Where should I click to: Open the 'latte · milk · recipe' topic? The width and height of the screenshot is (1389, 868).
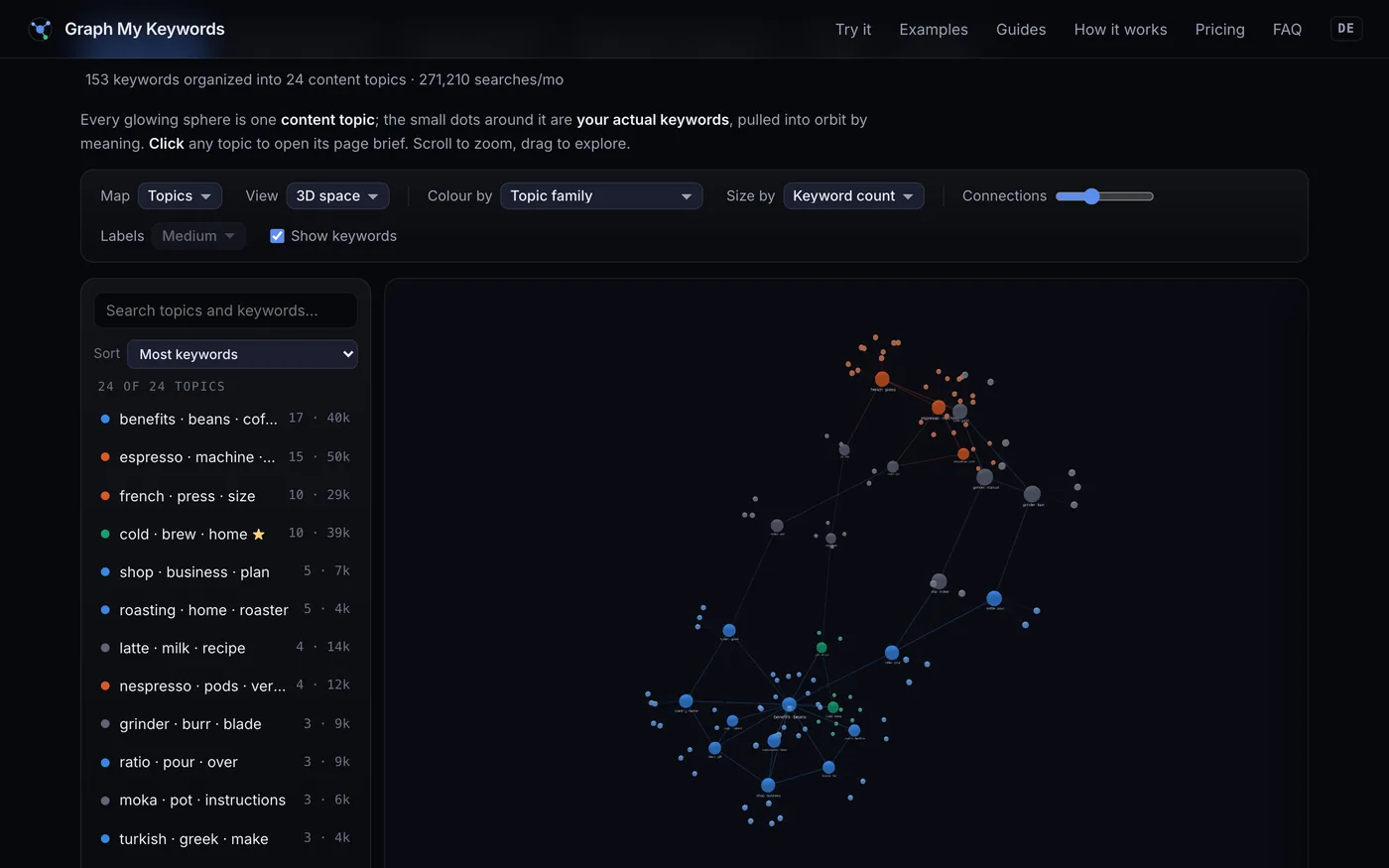pos(225,648)
